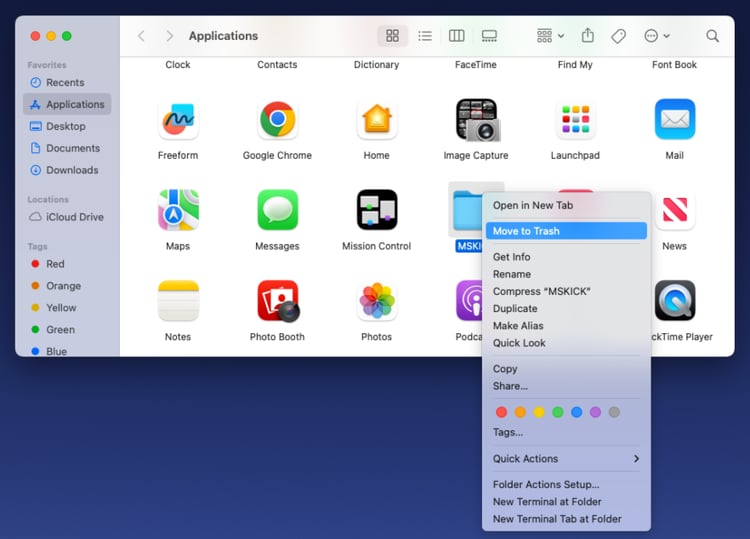Open Recents in the sidebar
Viewport: 750px width, 539px height.
pos(67,82)
